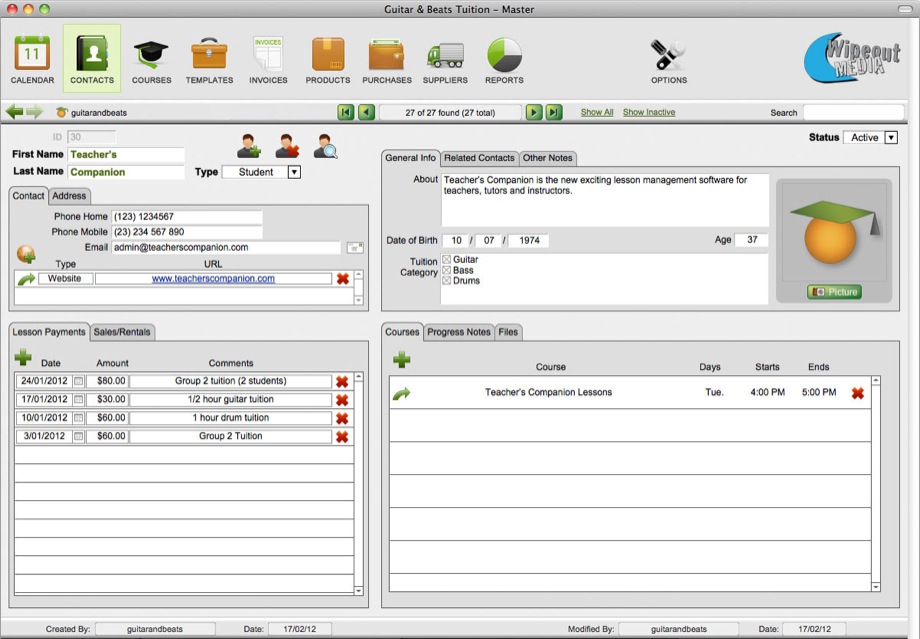Click the Picture button
This screenshot has height=639, width=920.
(x=834, y=292)
